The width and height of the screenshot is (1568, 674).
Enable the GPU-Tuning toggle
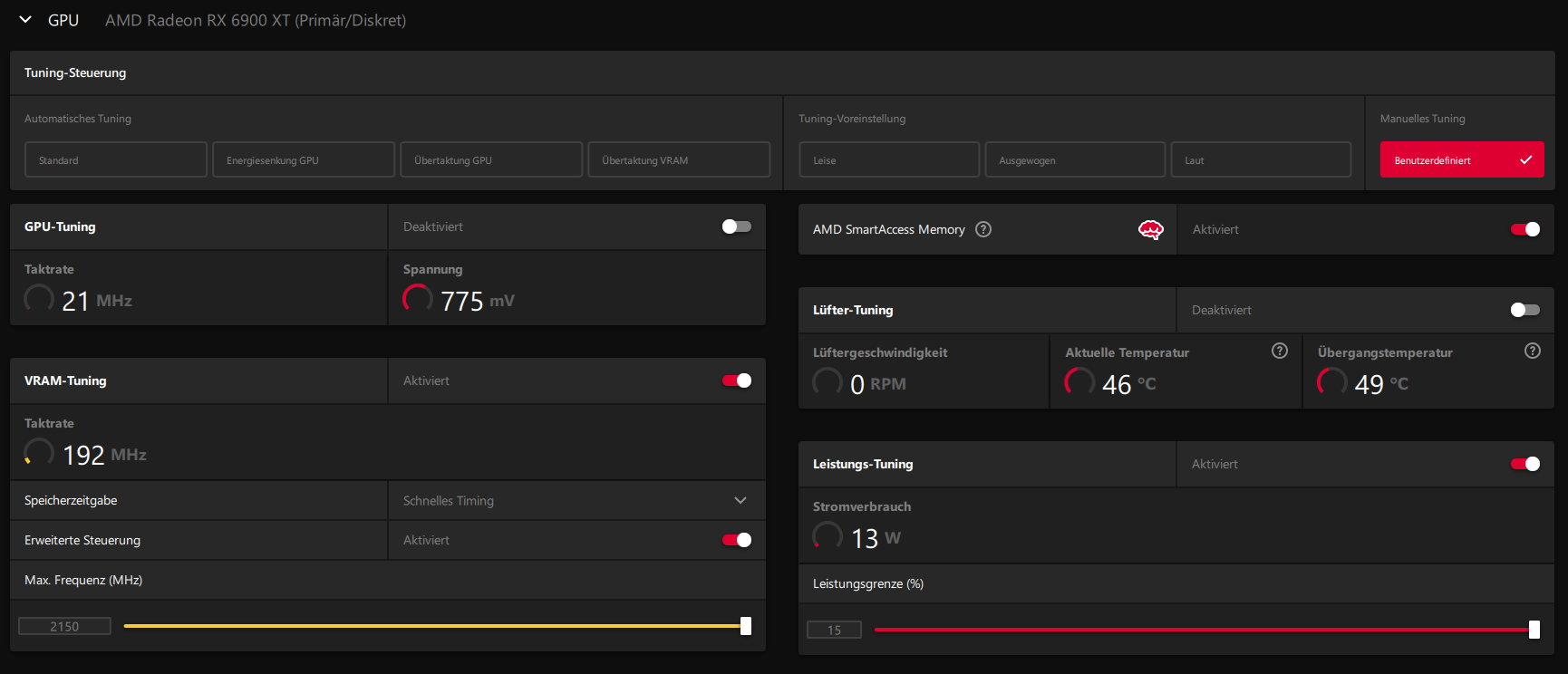[x=737, y=226]
